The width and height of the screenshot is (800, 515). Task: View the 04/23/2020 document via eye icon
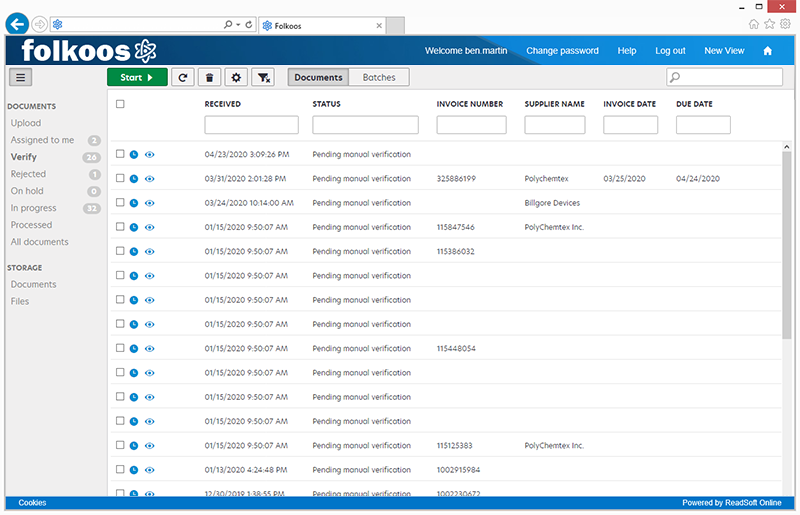tap(149, 155)
